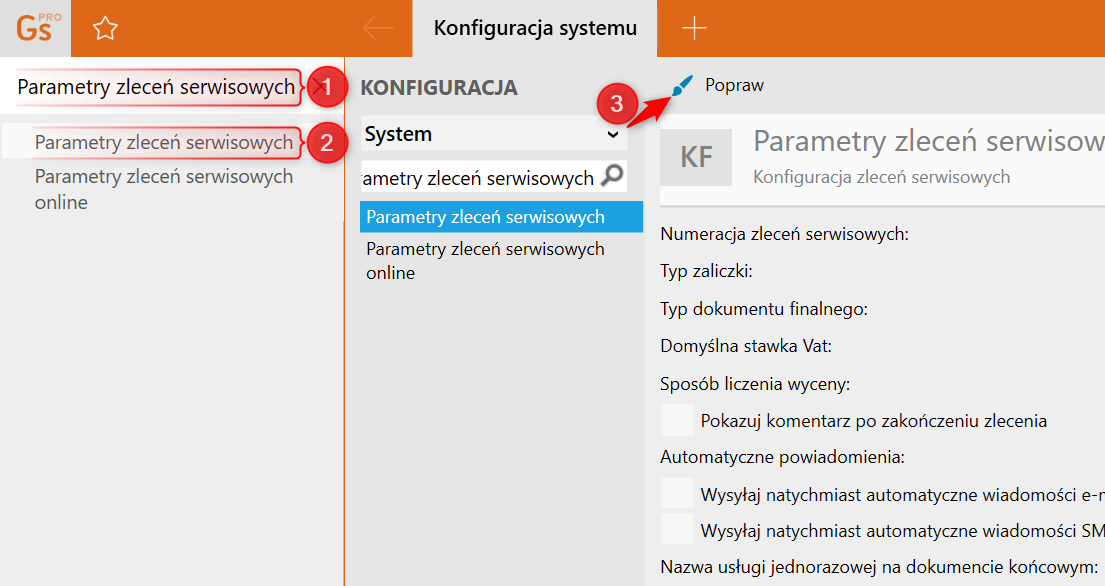This screenshot has width=1105, height=586.
Task: Open favorites with the star icon
Action: (x=105, y=29)
